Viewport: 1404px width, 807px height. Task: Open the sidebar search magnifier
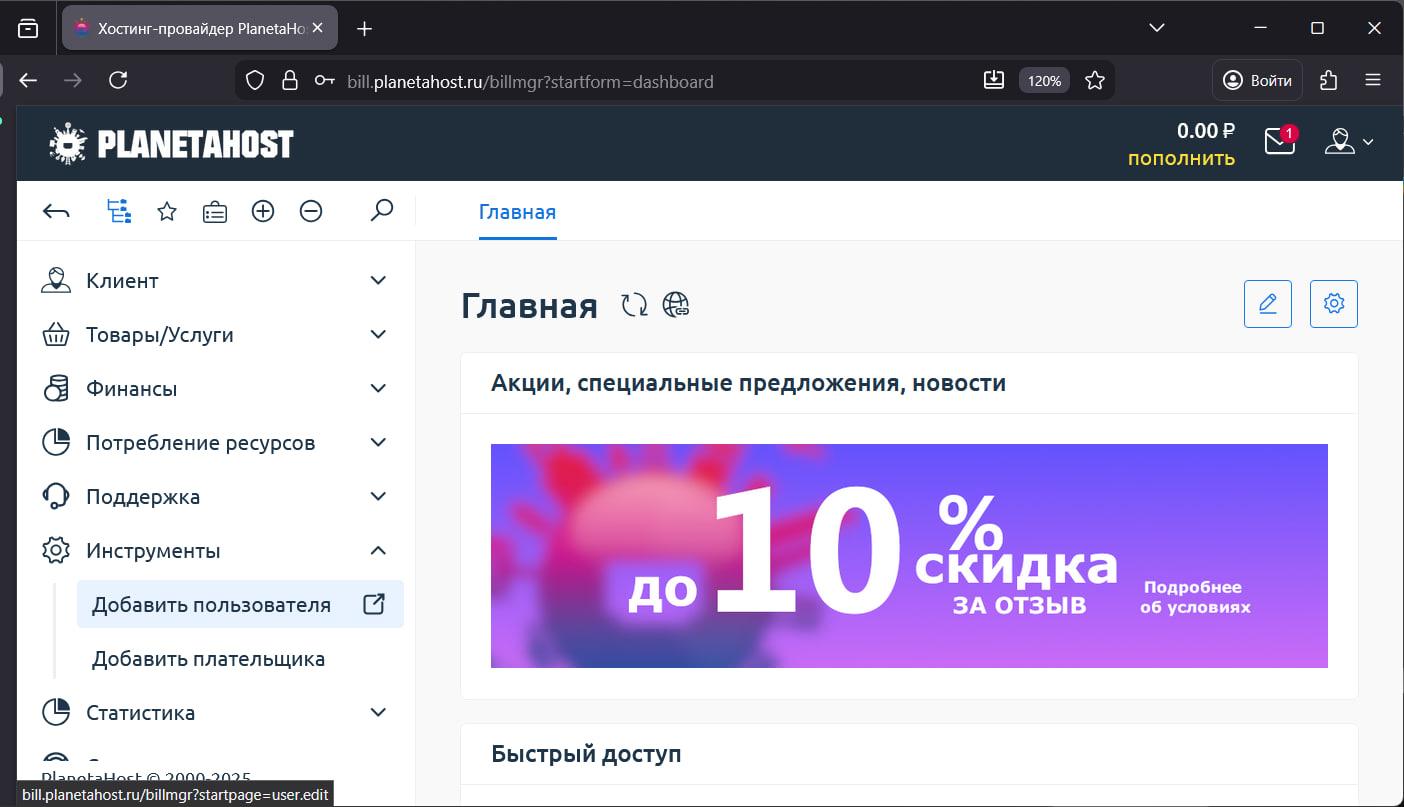pos(381,211)
